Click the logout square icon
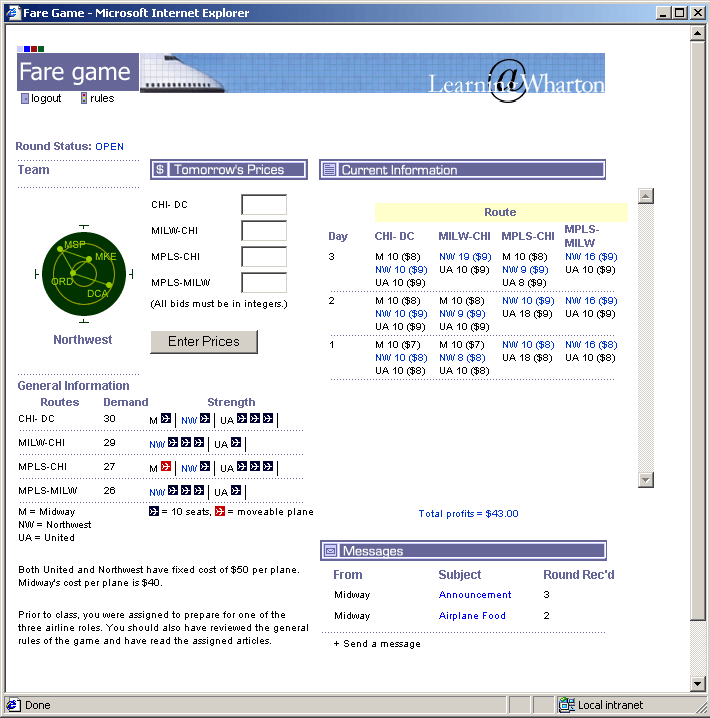The height and width of the screenshot is (718, 710). [25, 98]
